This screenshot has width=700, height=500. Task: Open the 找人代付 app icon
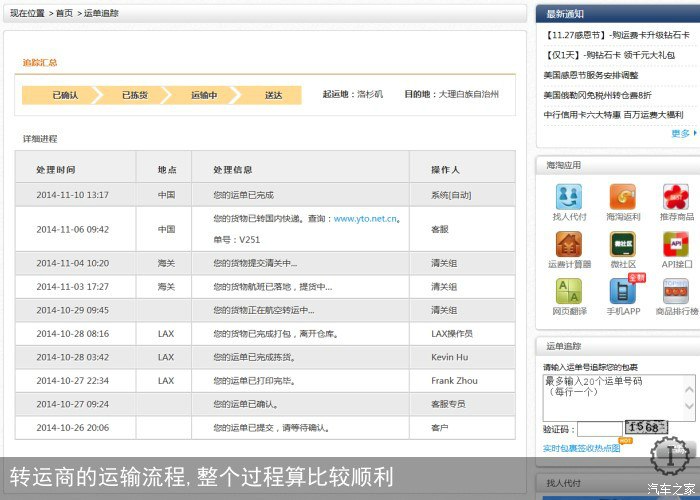(569, 196)
